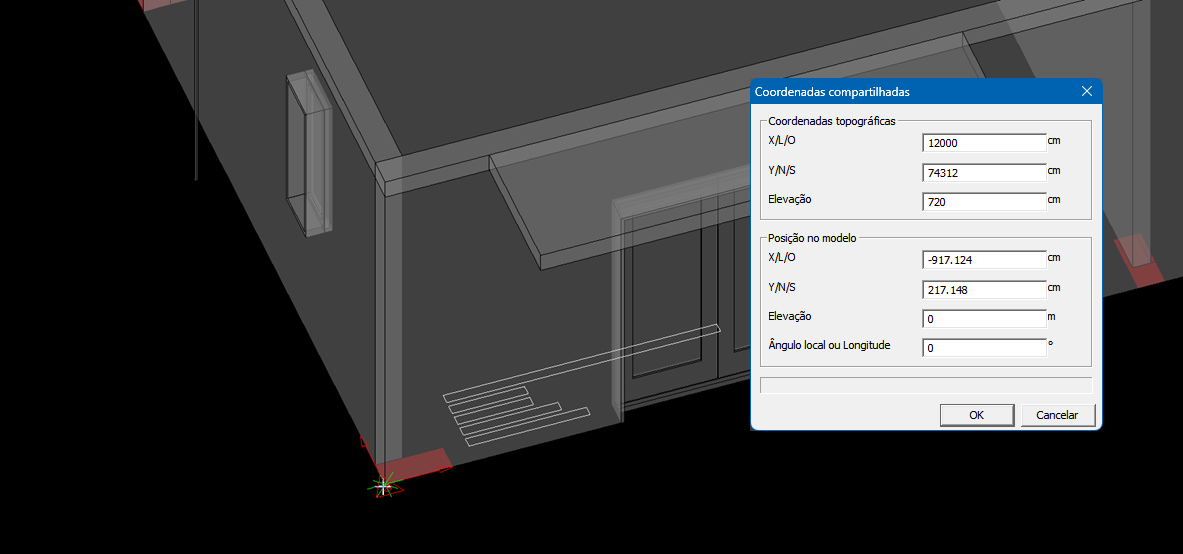Select the model X/L/O field showing -917.124
Image resolution: width=1183 pixels, height=554 pixels.
click(x=984, y=260)
